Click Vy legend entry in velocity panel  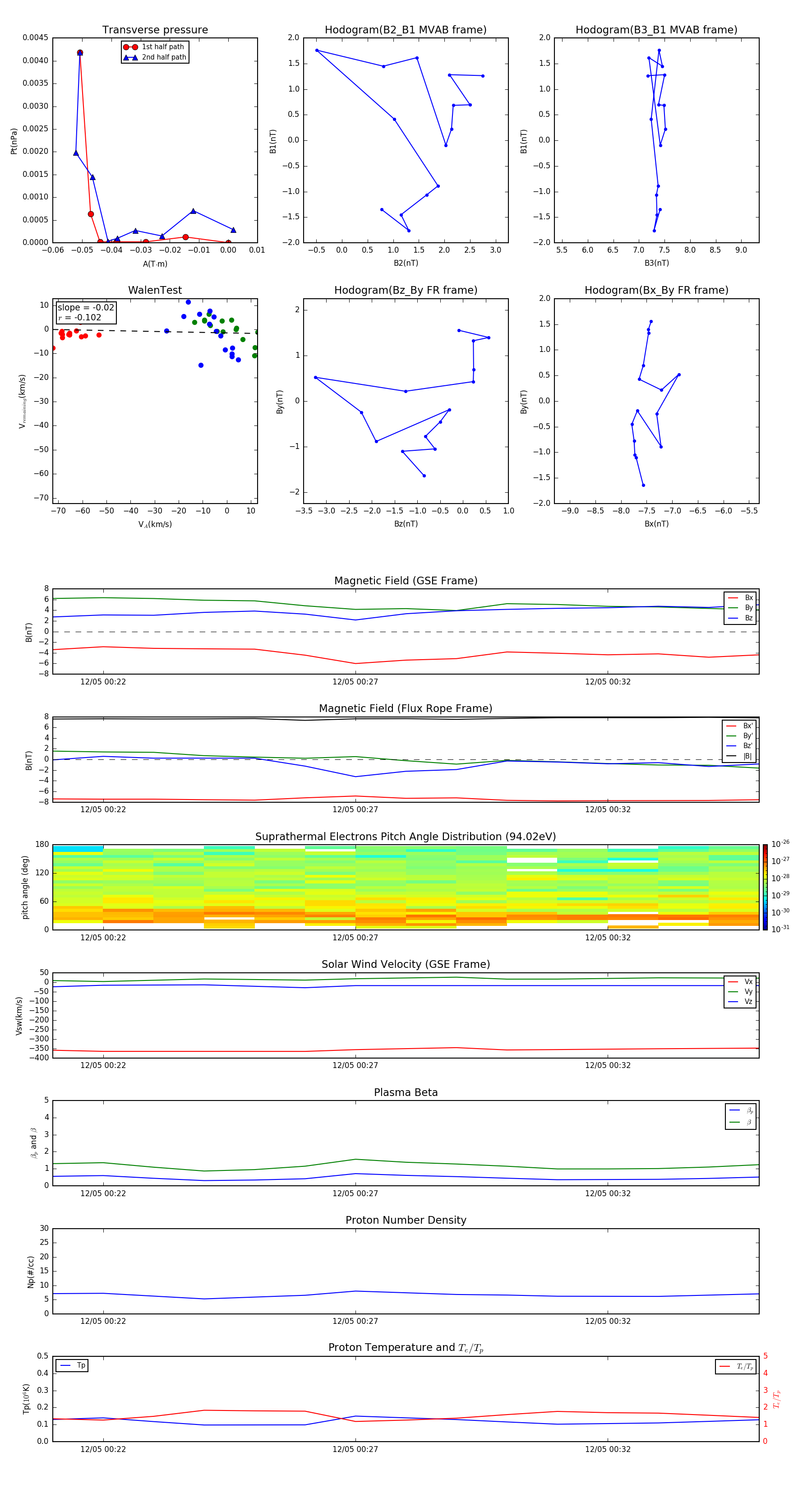740,992
